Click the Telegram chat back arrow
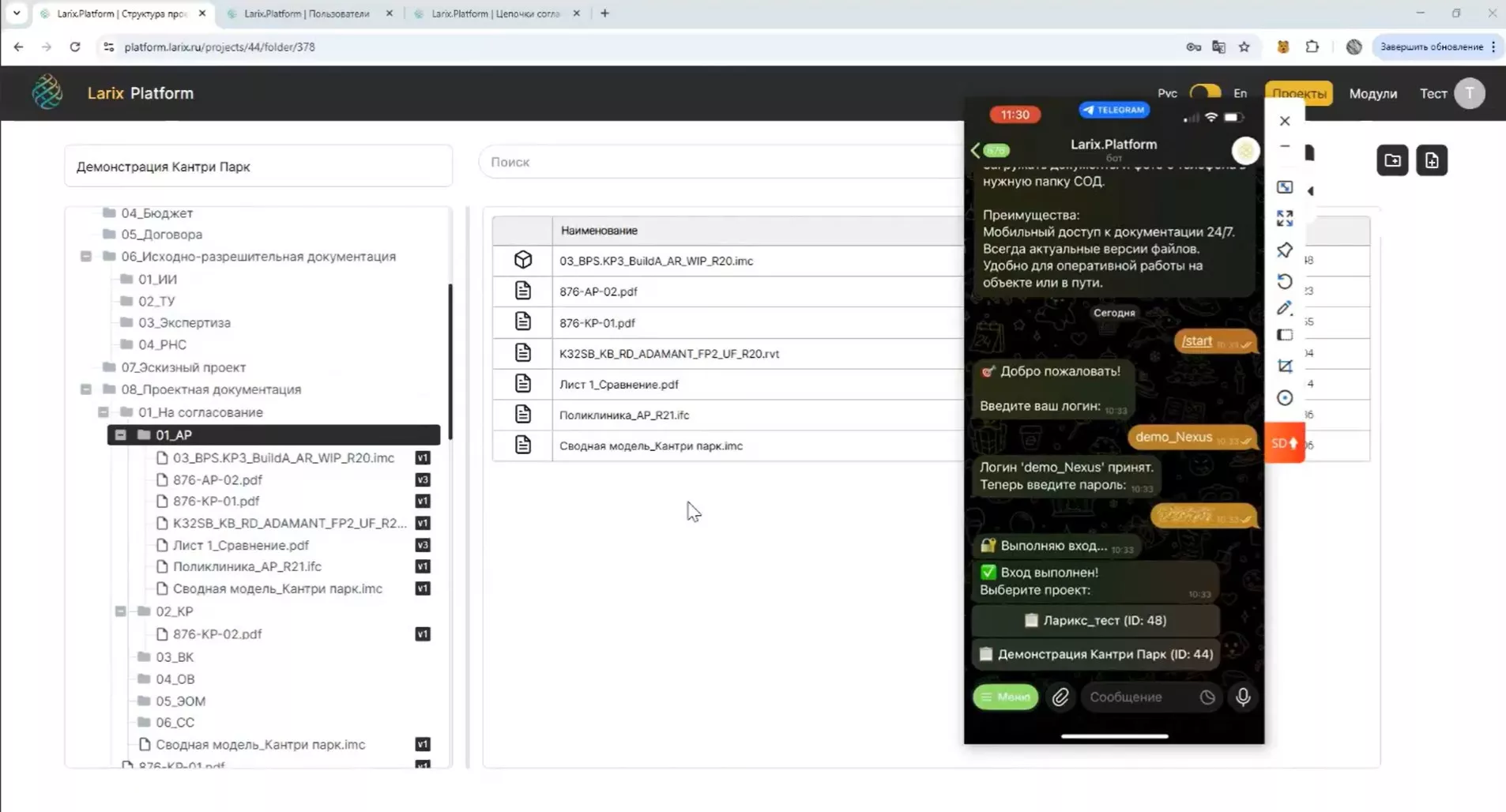1506x812 pixels. [x=976, y=150]
